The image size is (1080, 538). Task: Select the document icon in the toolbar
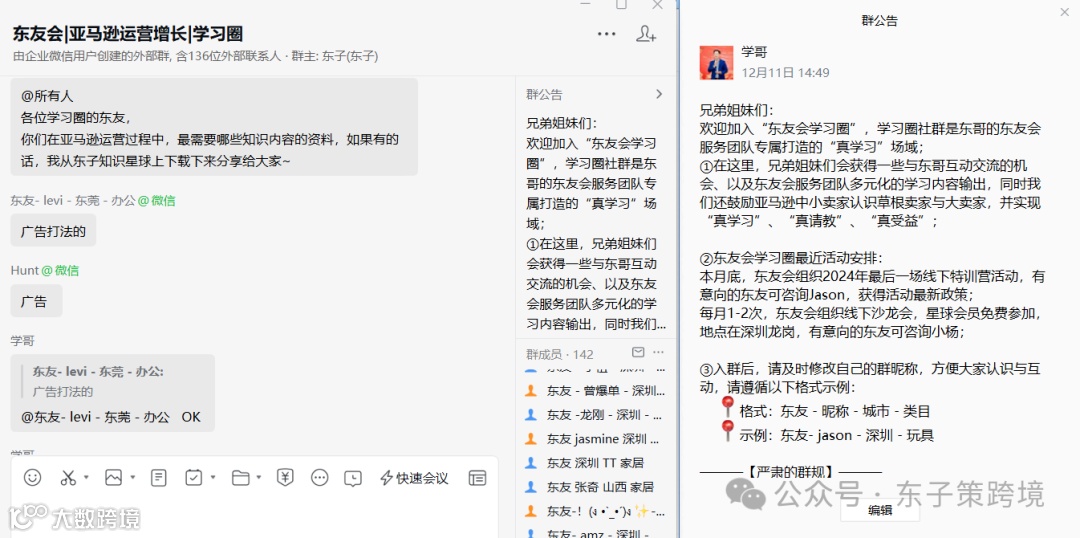click(x=158, y=477)
